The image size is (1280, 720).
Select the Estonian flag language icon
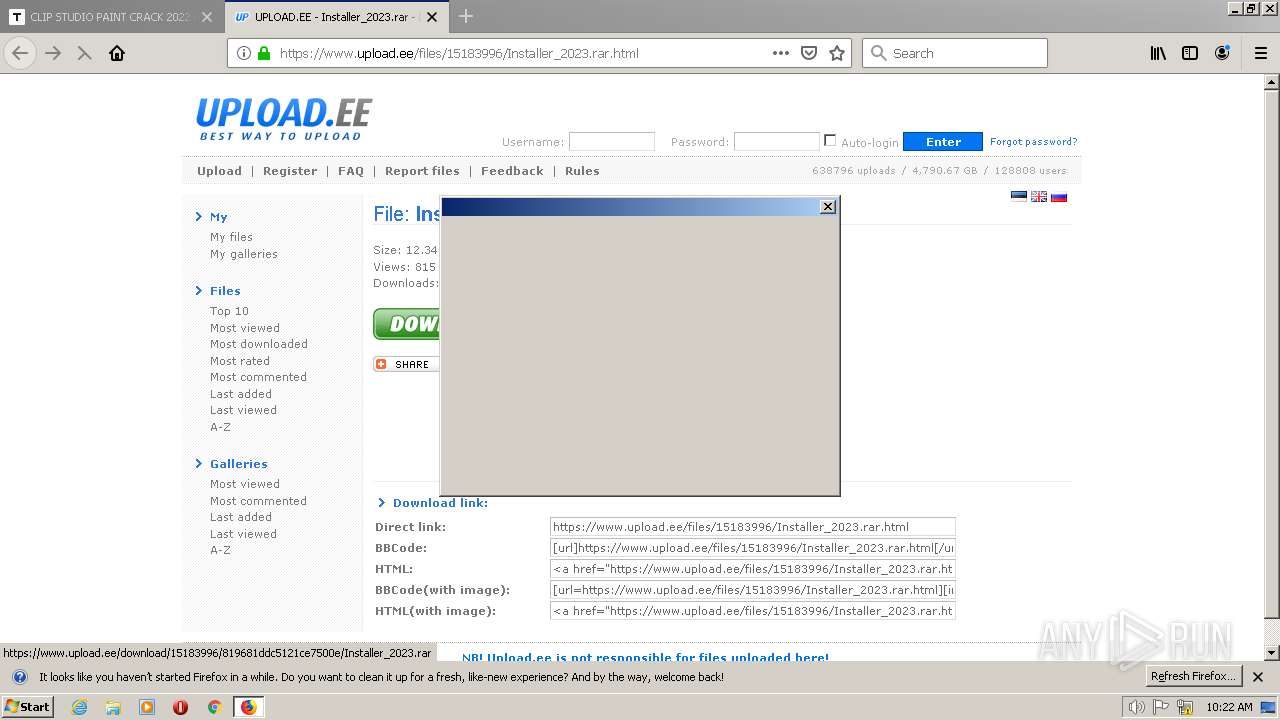tap(1019, 196)
